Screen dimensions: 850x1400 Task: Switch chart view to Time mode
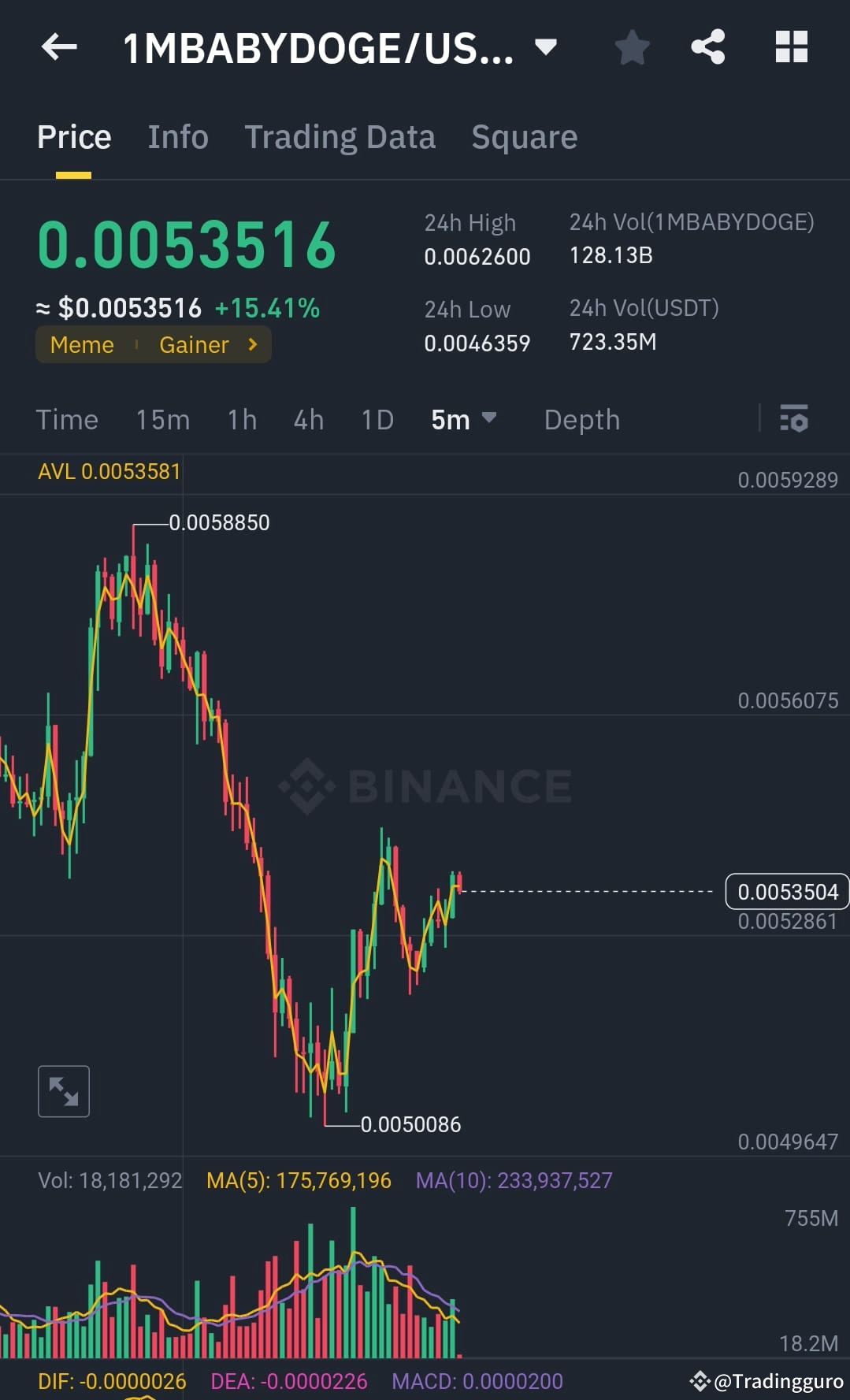point(67,420)
